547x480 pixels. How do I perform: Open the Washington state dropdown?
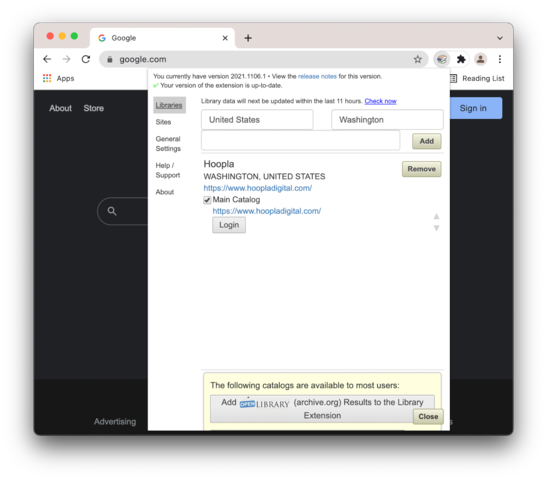pos(387,120)
